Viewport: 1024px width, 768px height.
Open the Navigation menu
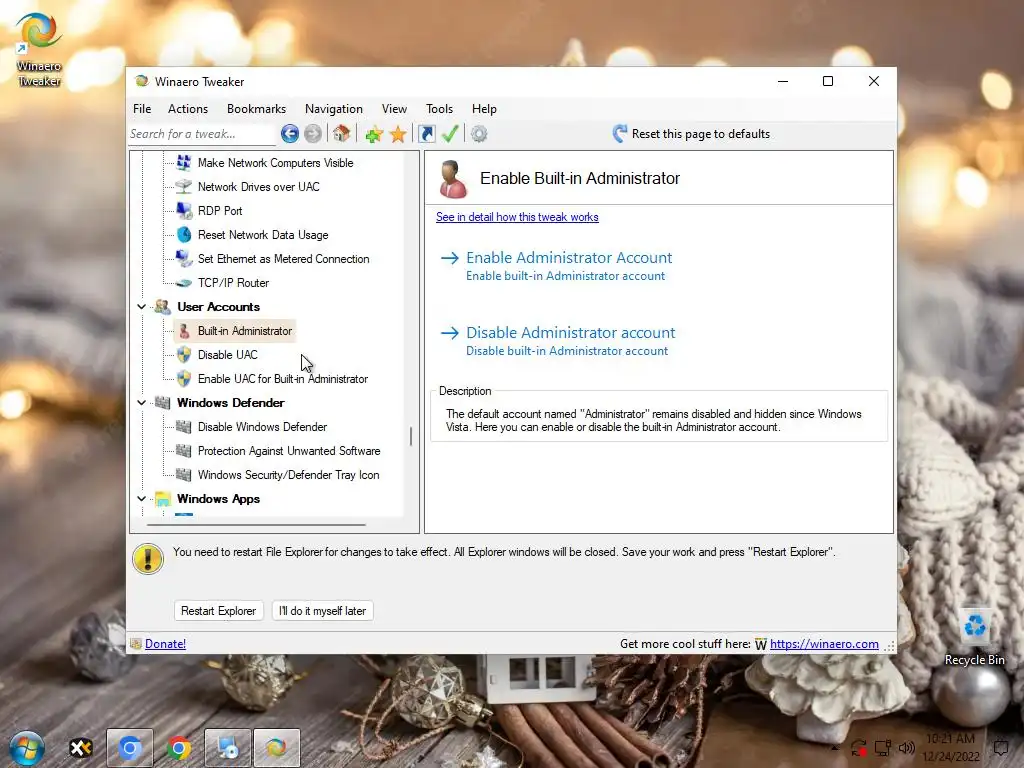click(x=334, y=109)
